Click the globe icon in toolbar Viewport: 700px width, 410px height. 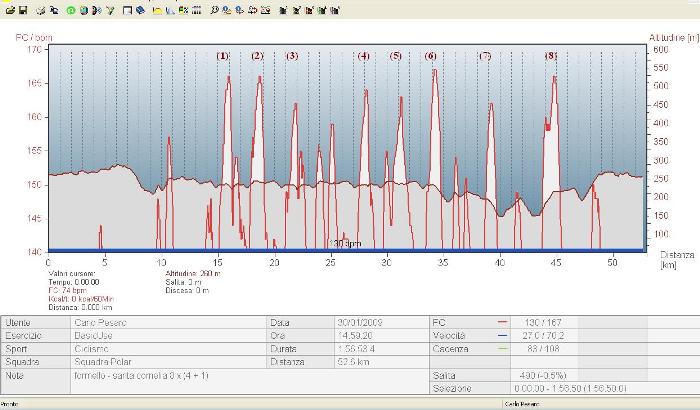(x=82, y=10)
